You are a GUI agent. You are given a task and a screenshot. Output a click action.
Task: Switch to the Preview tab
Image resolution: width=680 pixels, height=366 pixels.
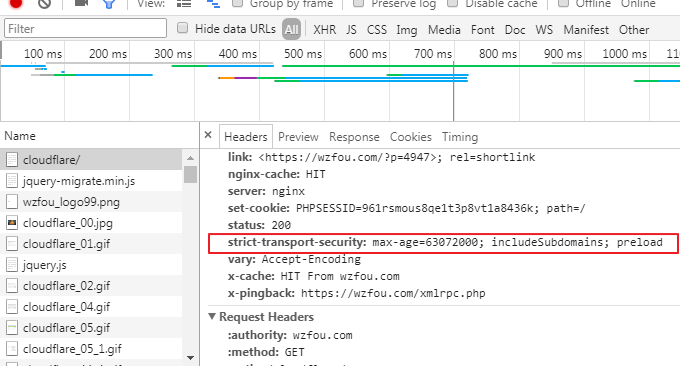[298, 137]
